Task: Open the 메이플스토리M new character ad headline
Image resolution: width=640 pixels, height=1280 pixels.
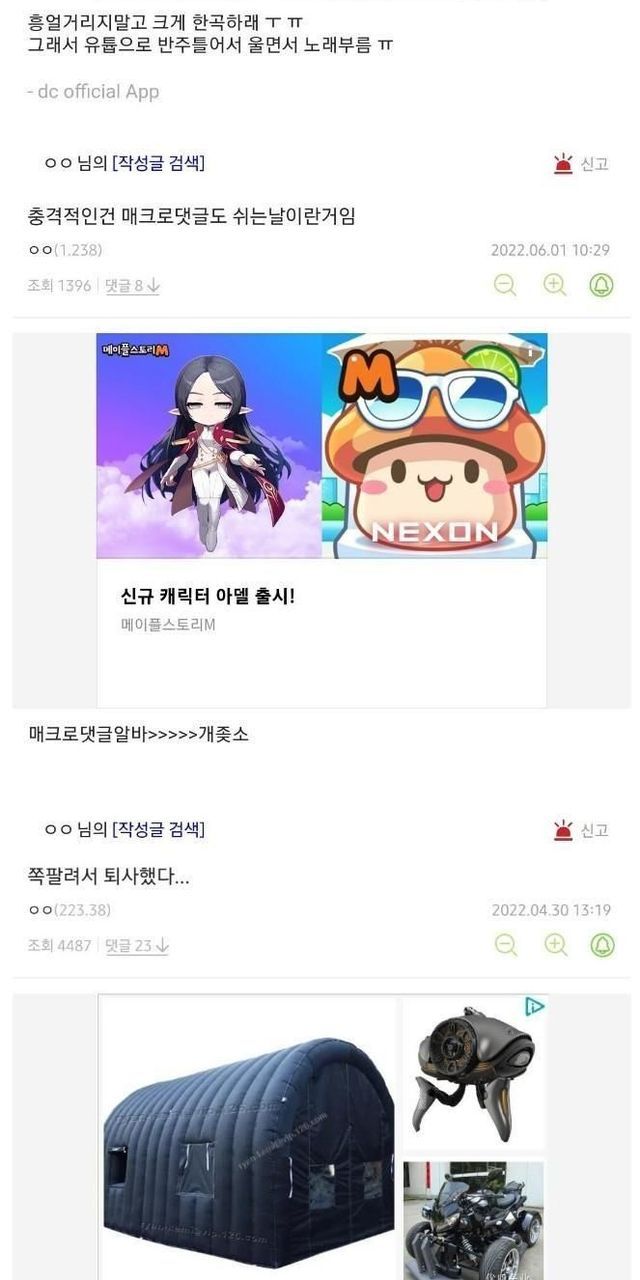Action: point(208,596)
